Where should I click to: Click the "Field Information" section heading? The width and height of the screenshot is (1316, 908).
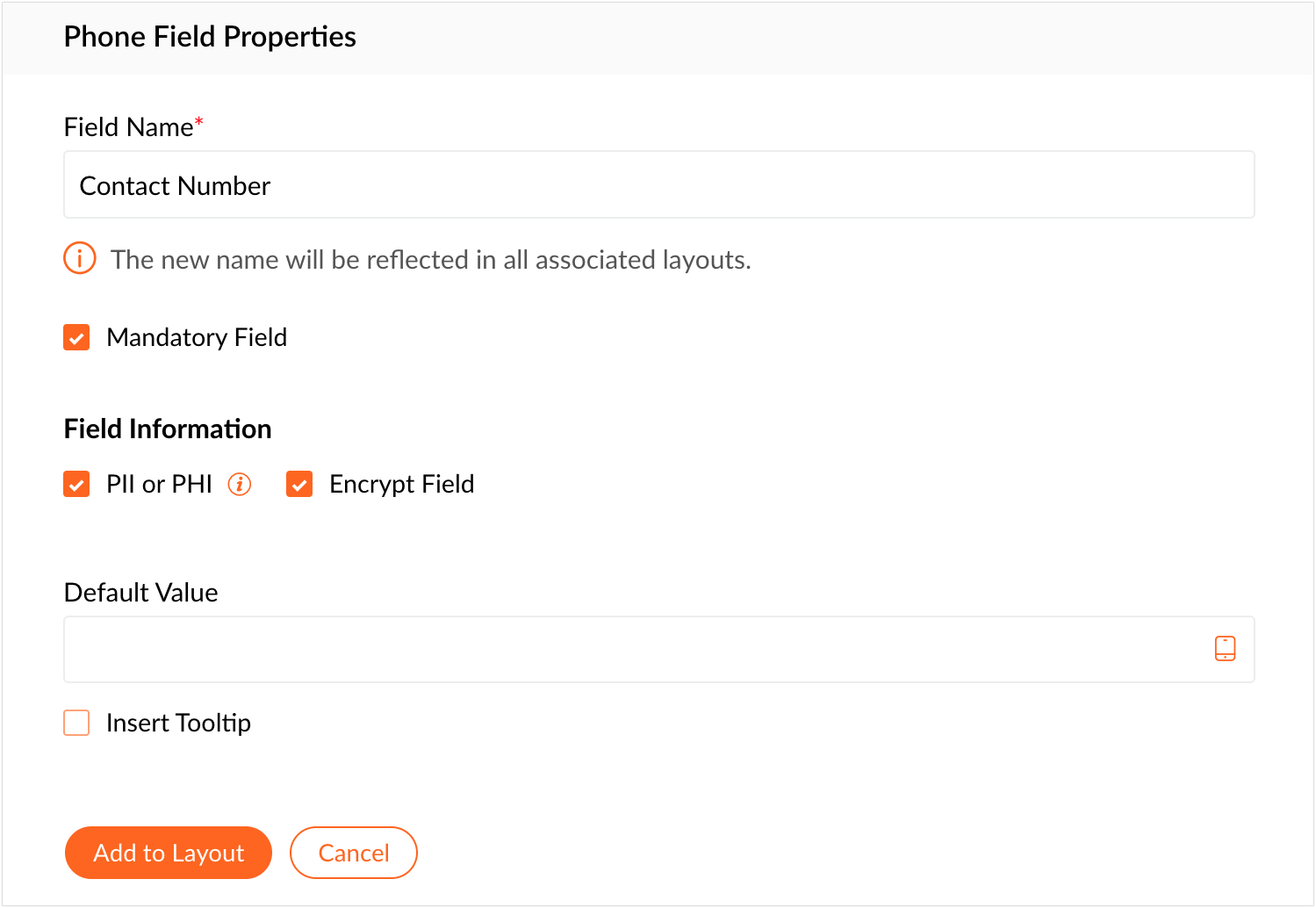[168, 429]
